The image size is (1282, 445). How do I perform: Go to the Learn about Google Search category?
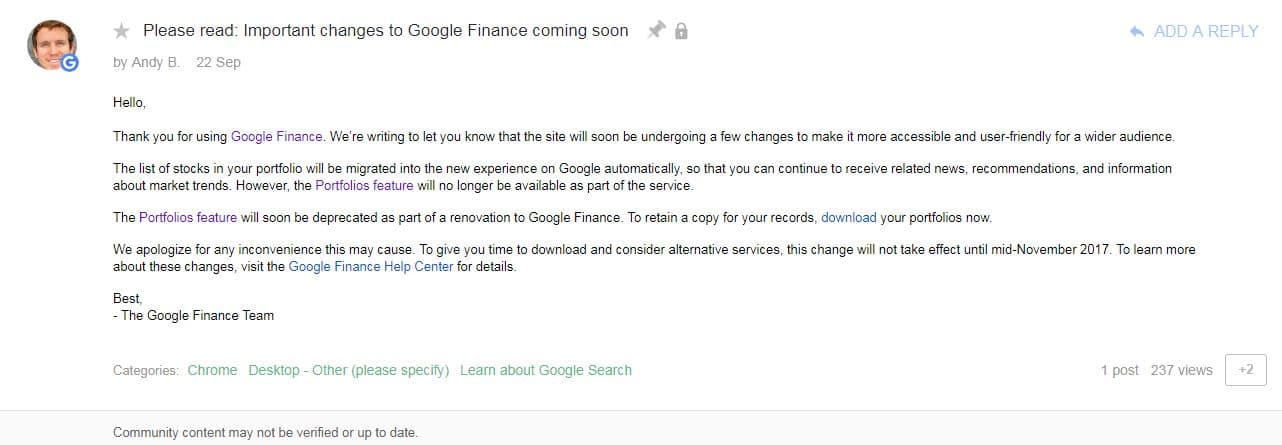coord(546,370)
